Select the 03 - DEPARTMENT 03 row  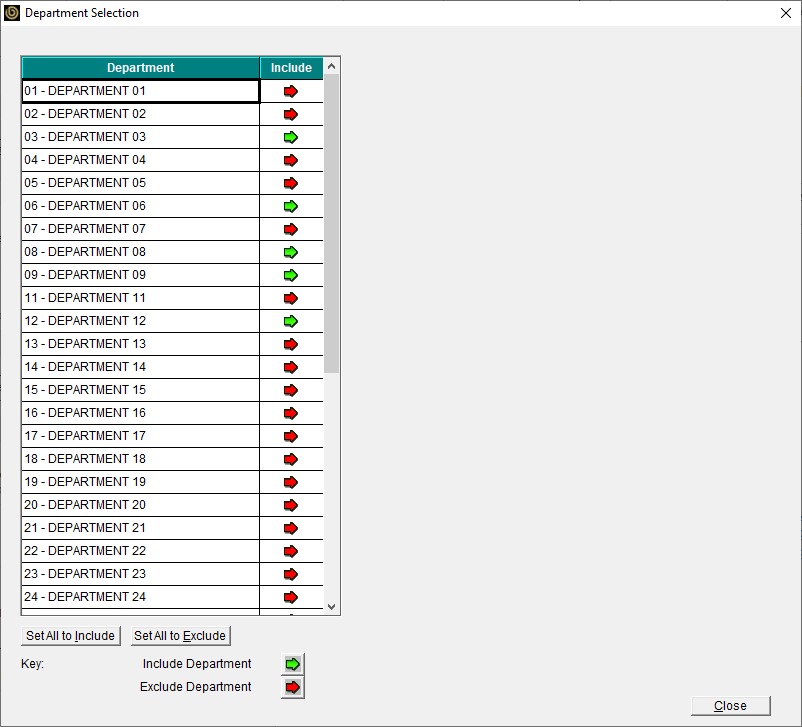(141, 137)
